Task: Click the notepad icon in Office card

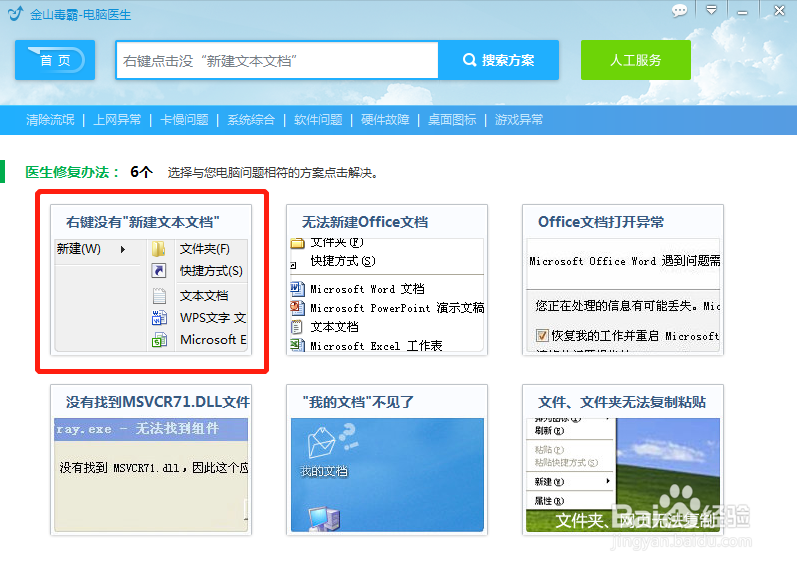Action: [296, 327]
